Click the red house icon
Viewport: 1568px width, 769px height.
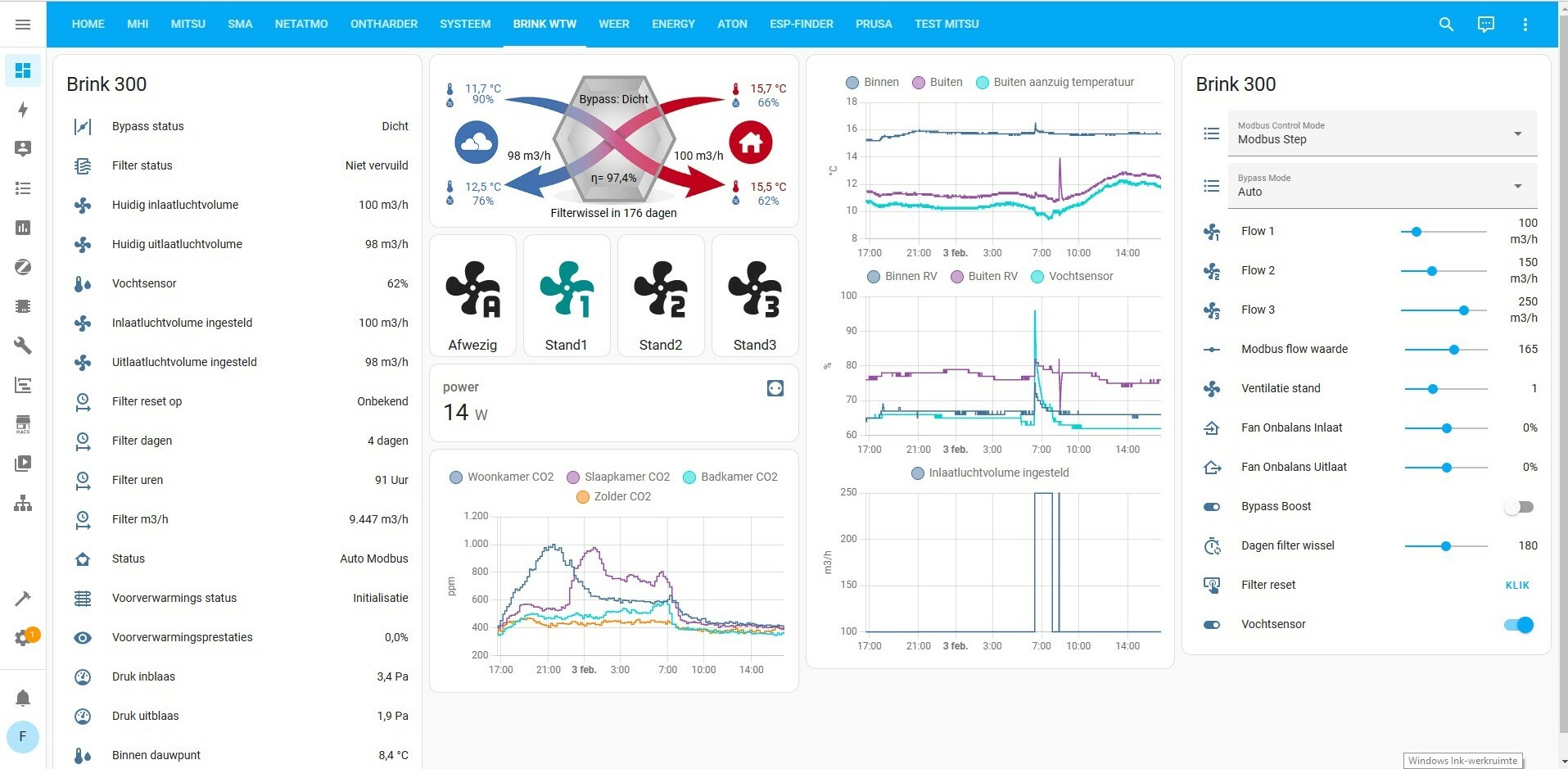tap(751, 142)
